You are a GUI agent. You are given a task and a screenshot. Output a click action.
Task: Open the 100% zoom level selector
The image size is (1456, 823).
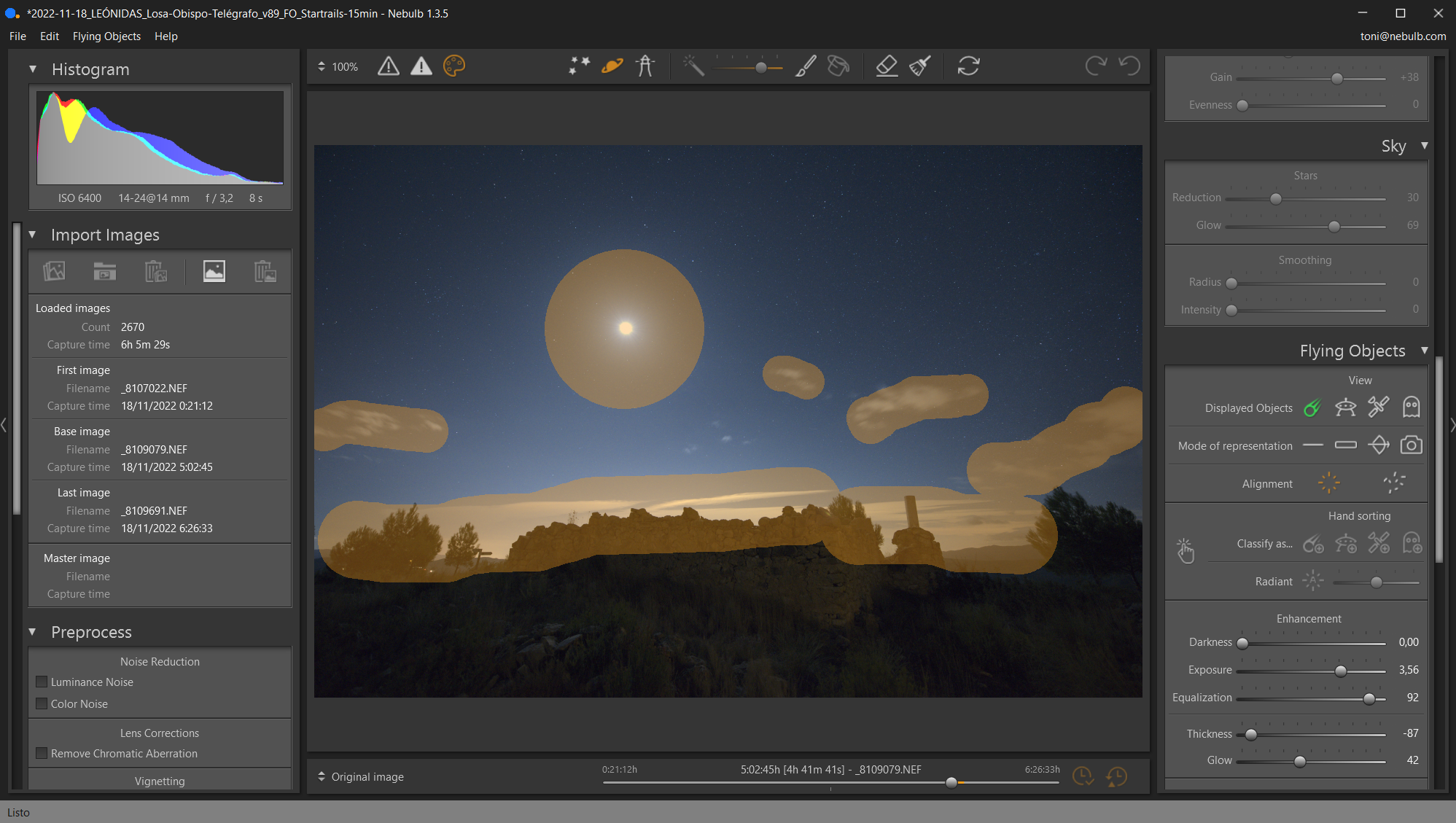(x=338, y=66)
